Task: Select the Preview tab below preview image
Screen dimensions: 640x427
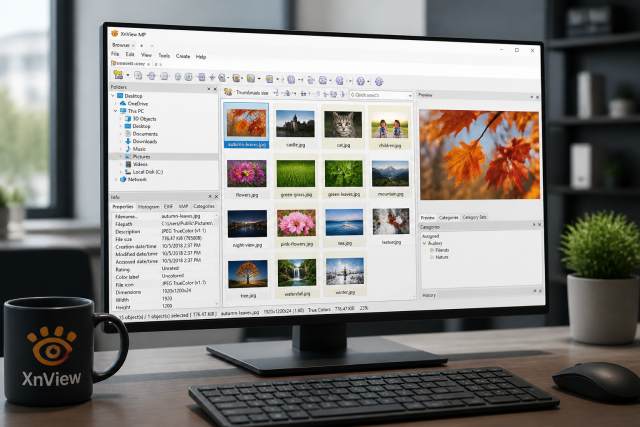Action: pyautogui.click(x=427, y=218)
